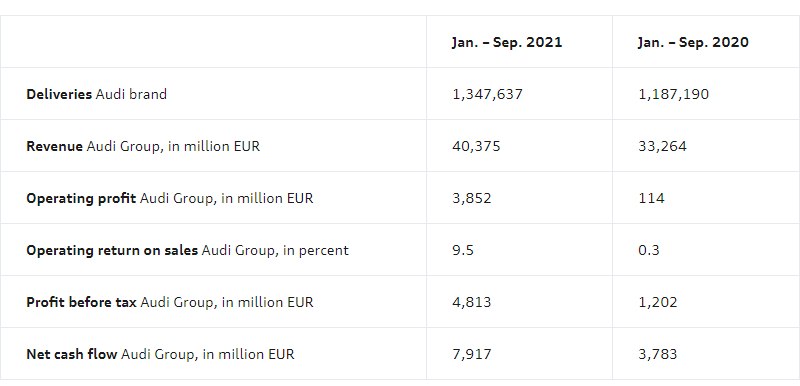800x386 pixels.
Task: Click the 114 operating profit value
Action: point(651,198)
